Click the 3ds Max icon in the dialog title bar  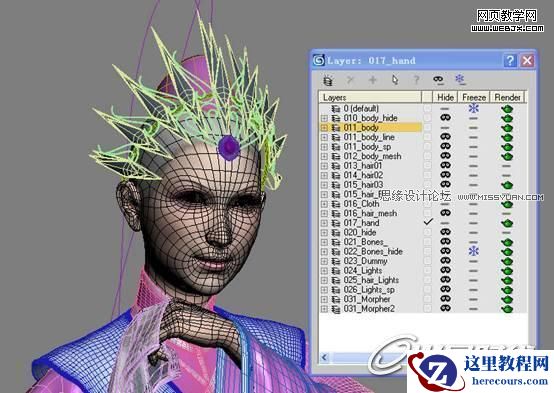point(319,60)
